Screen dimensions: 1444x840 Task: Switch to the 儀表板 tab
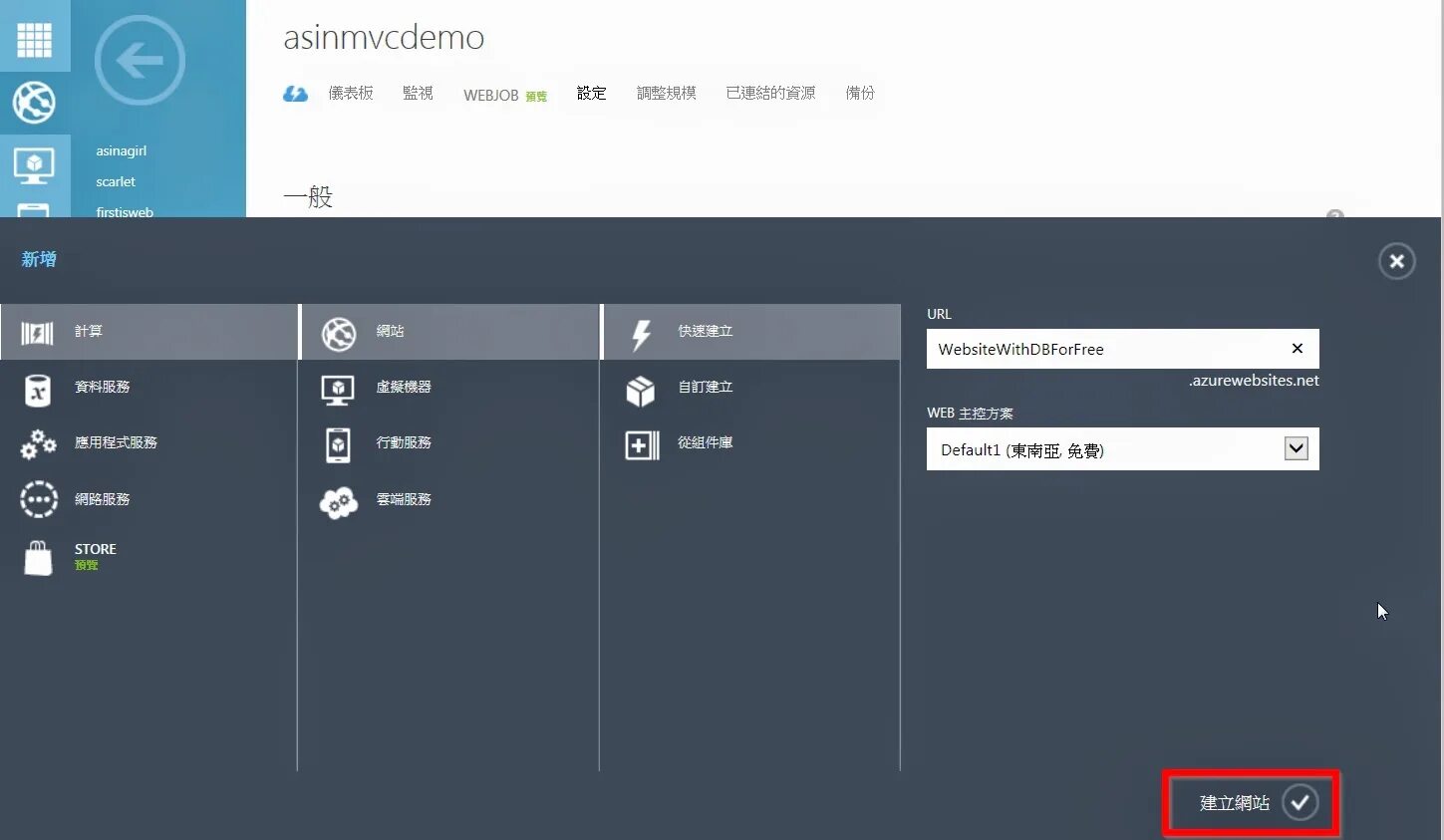351,93
